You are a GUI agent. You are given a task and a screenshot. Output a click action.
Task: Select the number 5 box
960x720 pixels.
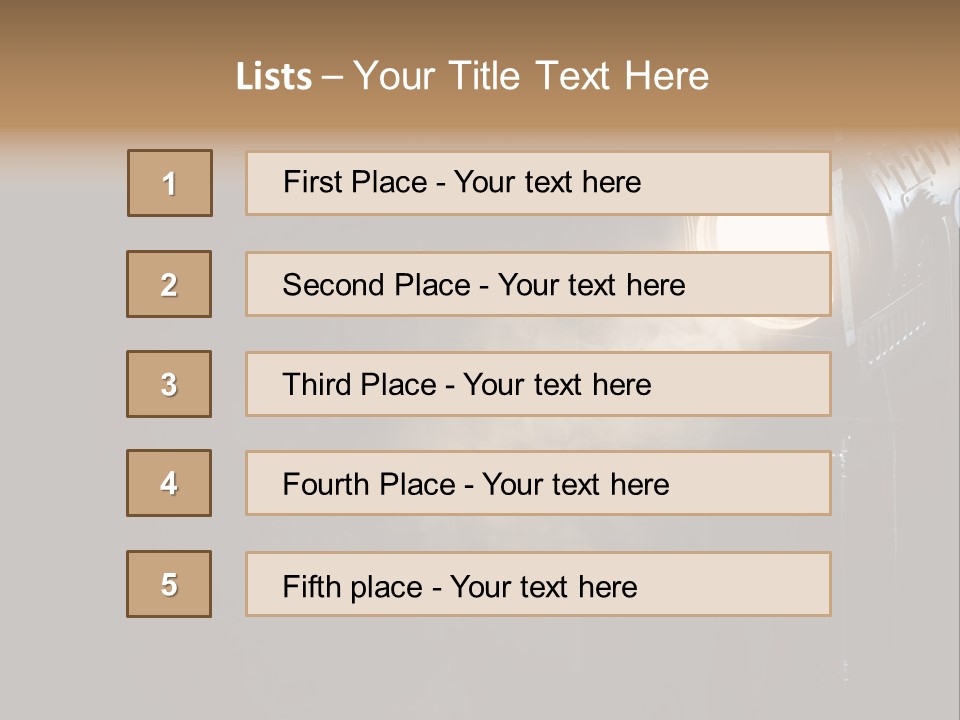(169, 584)
